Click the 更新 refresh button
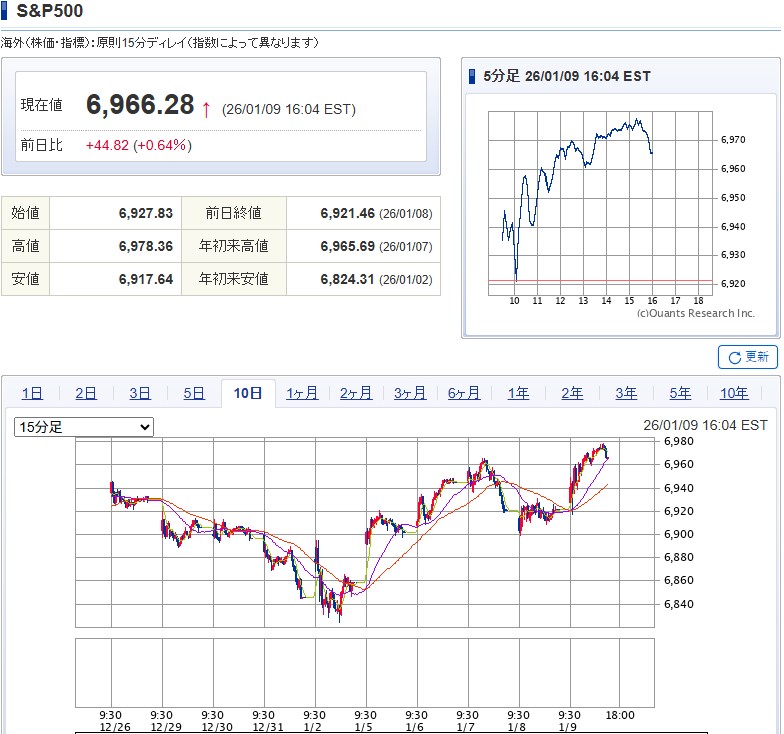 coord(748,357)
